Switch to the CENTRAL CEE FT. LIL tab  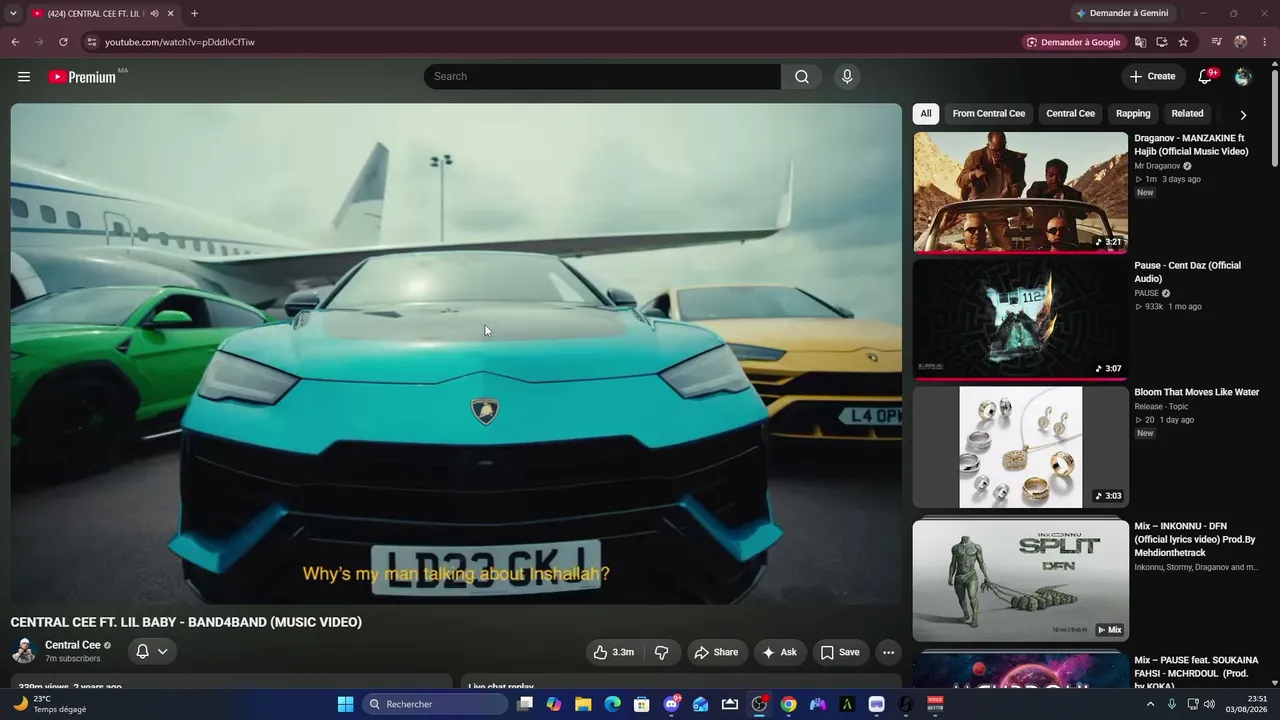96,14
